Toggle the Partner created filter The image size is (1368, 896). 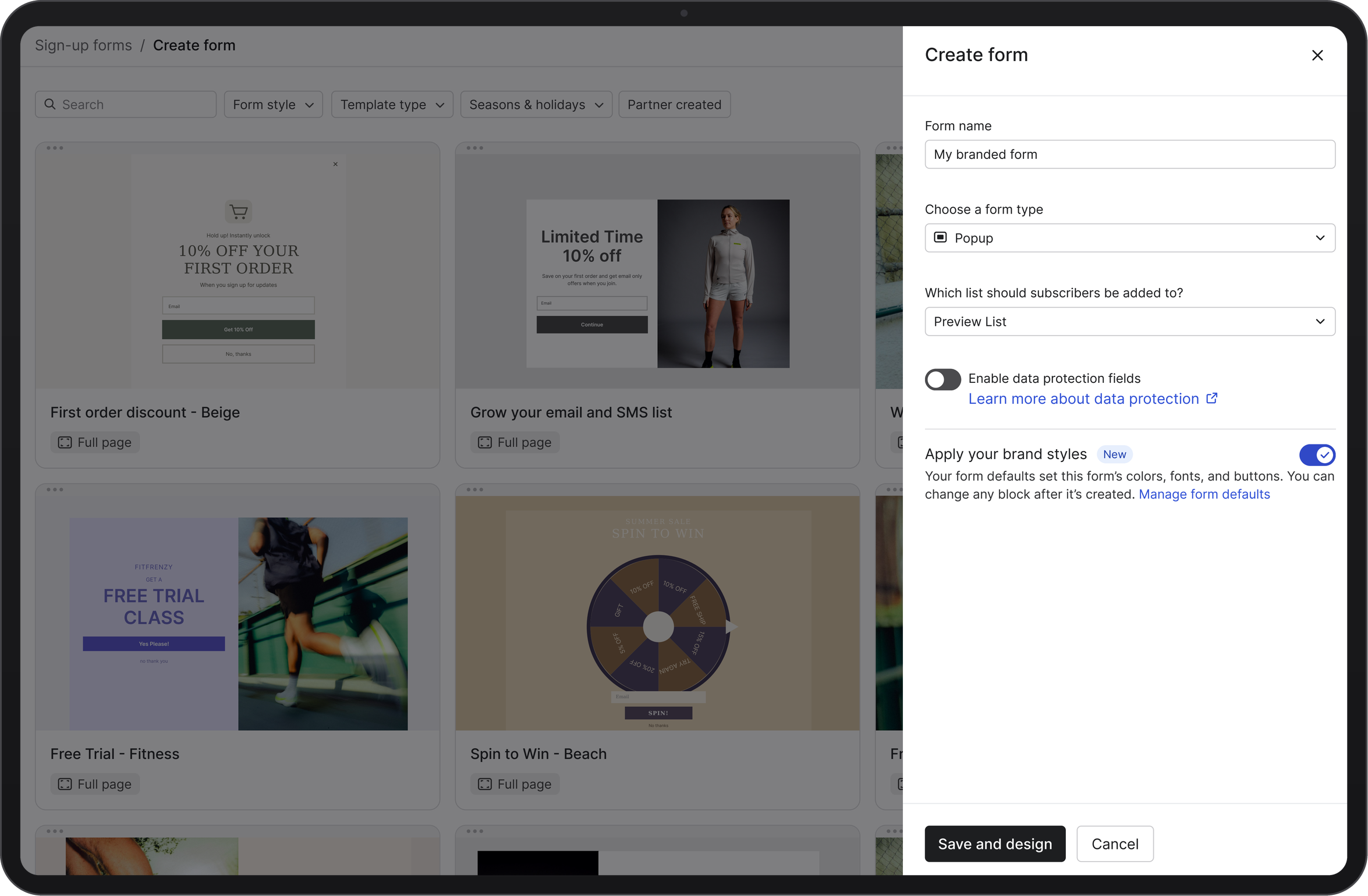[x=674, y=105]
